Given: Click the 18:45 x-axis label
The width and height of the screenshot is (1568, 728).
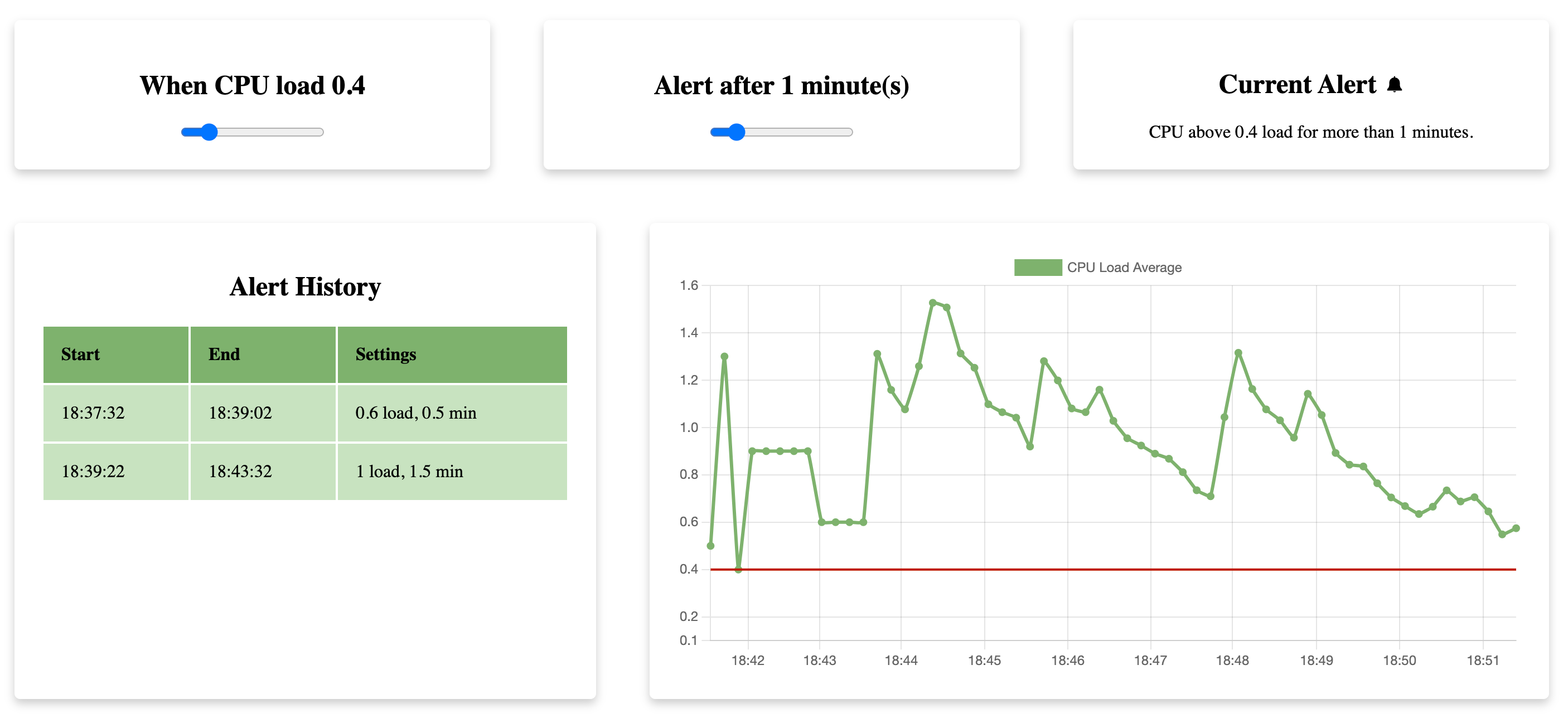Looking at the screenshot, I should [x=984, y=661].
